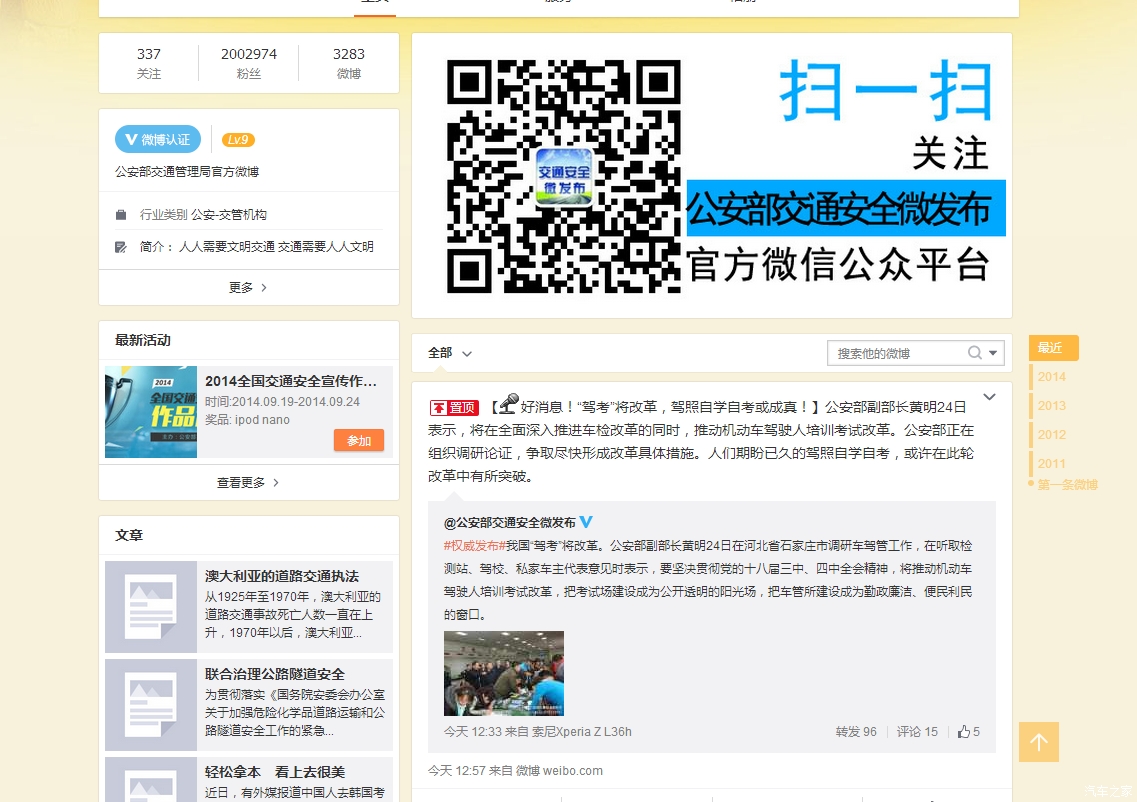The height and width of the screenshot is (802, 1137).
Task: Jump to 2011 in the timeline
Action: click(x=1051, y=463)
